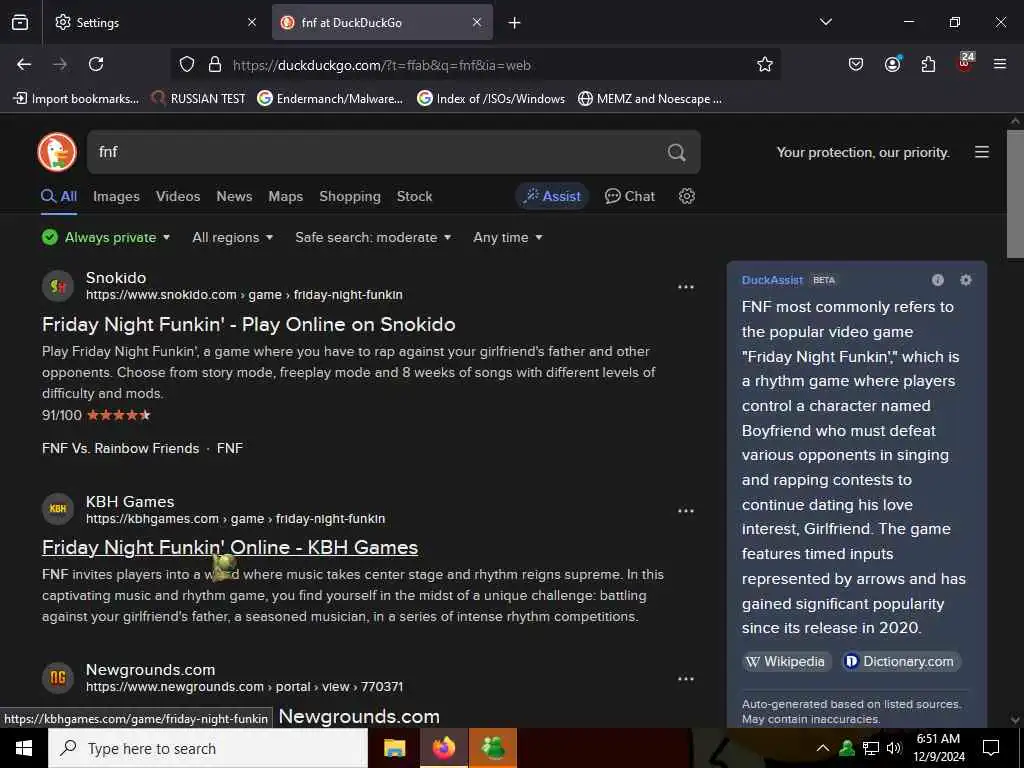Switch to the Videos search tab
The height and width of the screenshot is (768, 1024).
178,196
